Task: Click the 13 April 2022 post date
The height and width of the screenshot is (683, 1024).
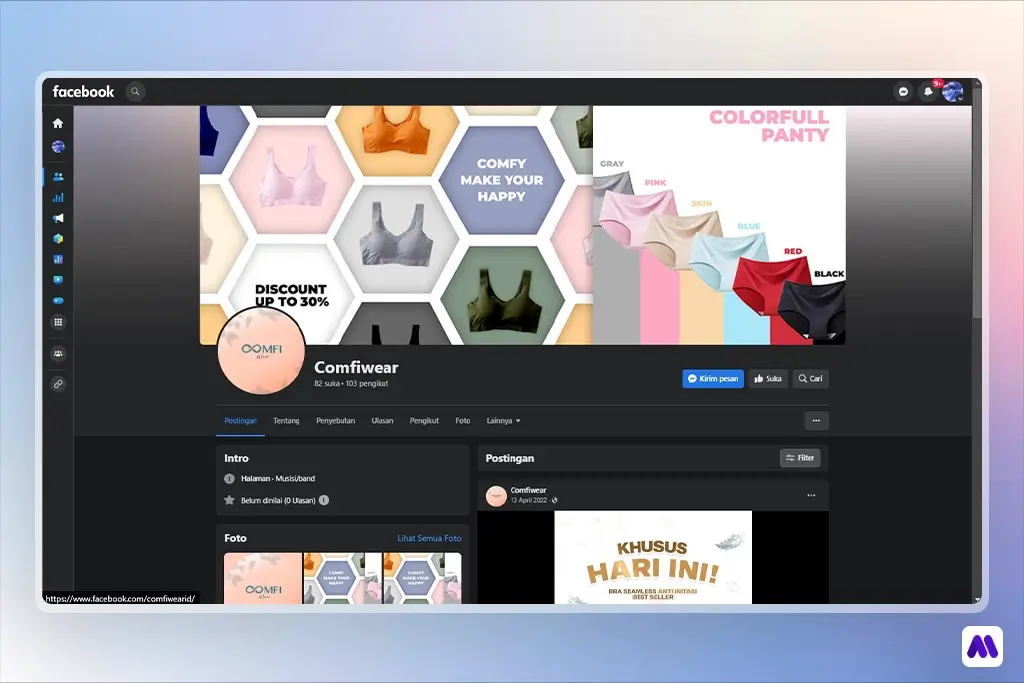Action: pos(529,500)
